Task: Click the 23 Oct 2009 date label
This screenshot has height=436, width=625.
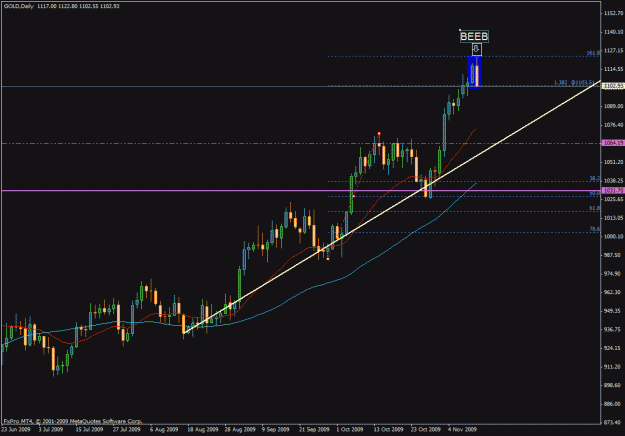Action: (x=426, y=430)
